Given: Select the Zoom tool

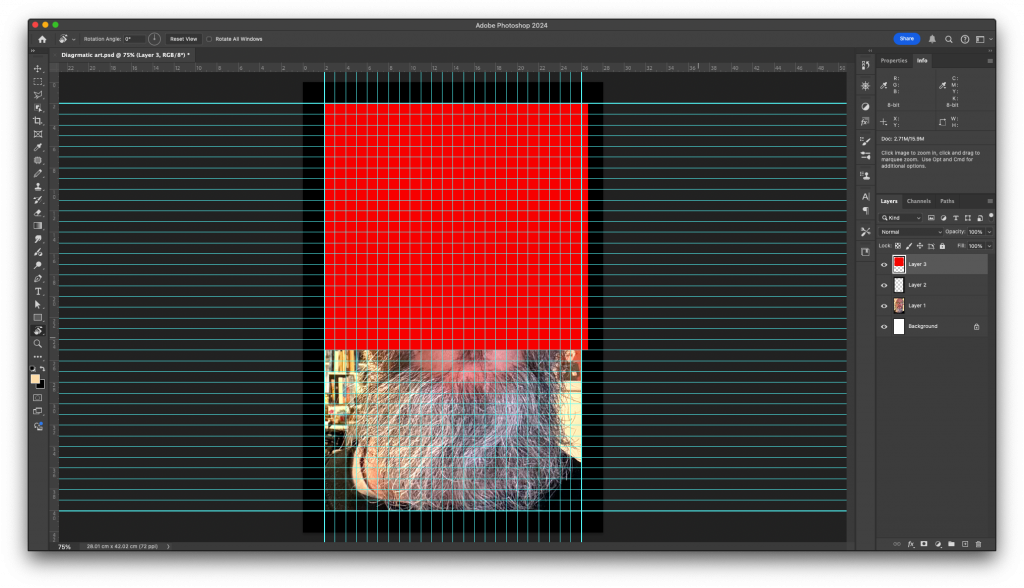Looking at the screenshot, I should coord(38,343).
